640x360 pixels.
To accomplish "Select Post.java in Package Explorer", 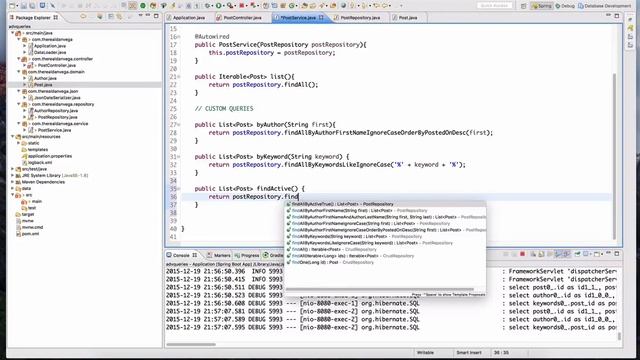I will coord(43,85).
